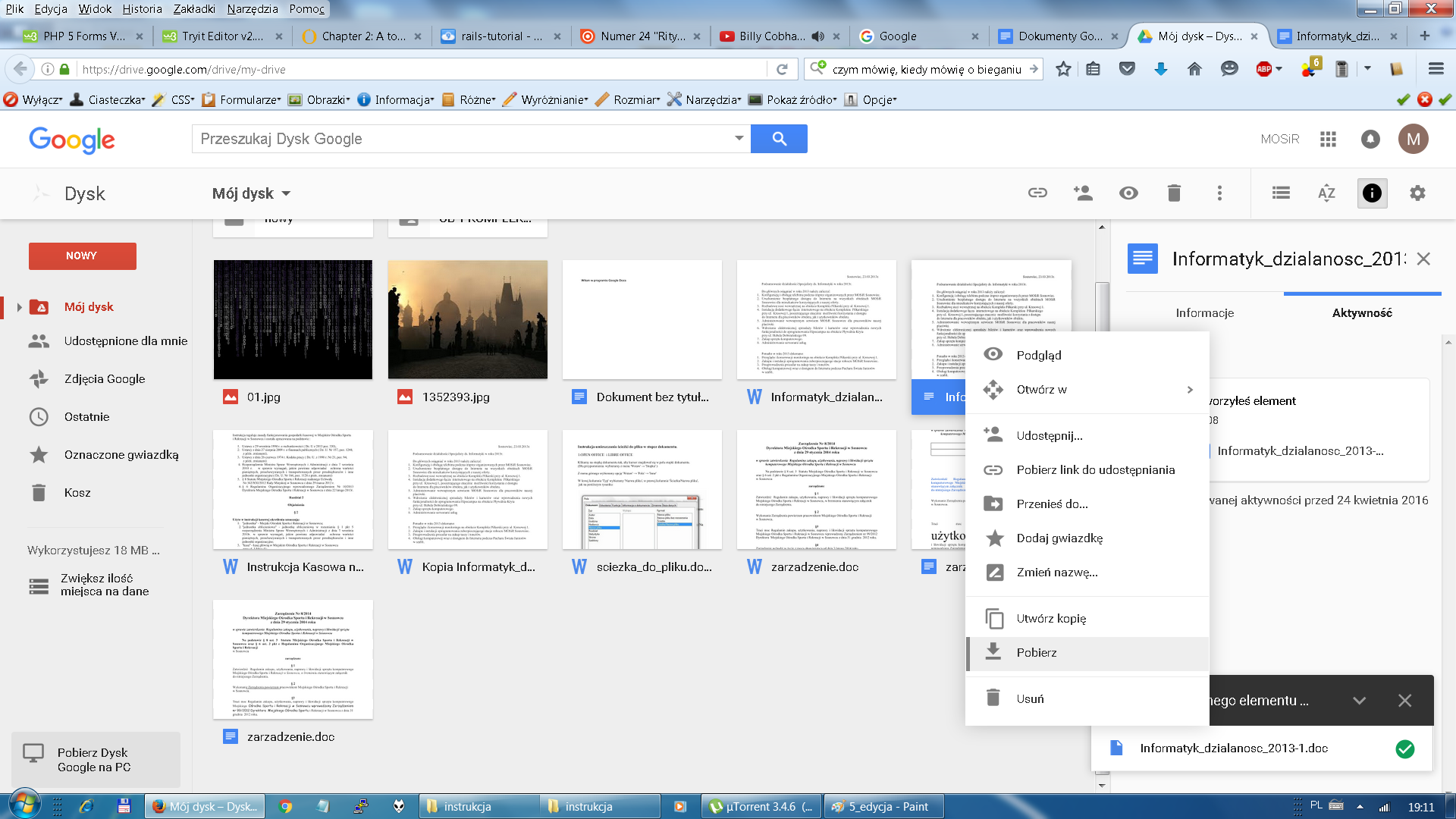Click the notifications bell icon
The width and height of the screenshot is (1456, 819).
pyautogui.click(x=1370, y=139)
